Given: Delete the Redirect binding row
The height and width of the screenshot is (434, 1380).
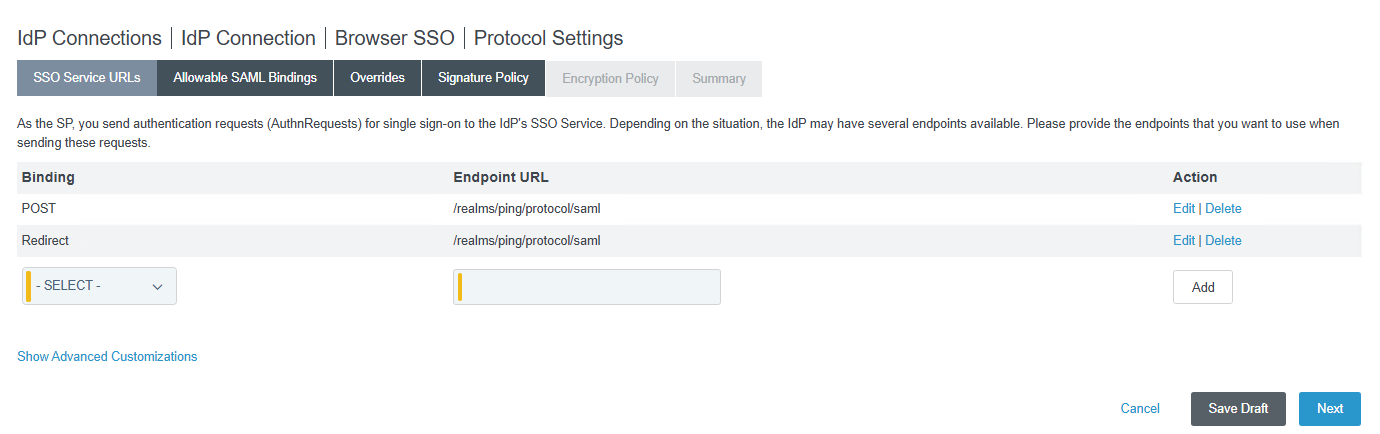Looking at the screenshot, I should pos(1223,240).
